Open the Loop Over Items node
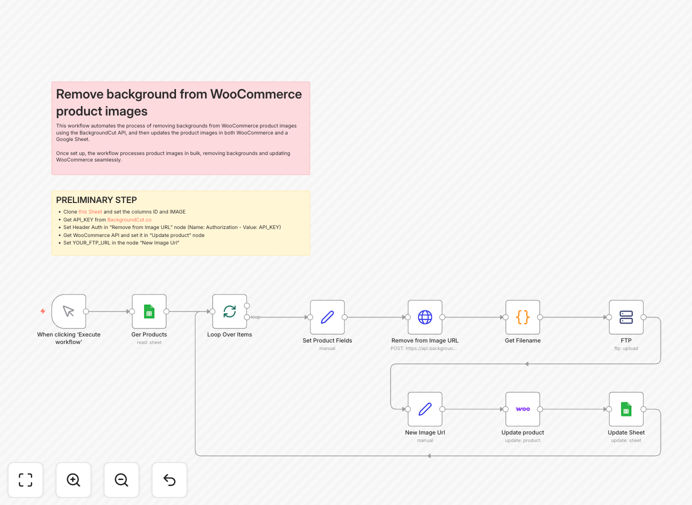This screenshot has width=692, height=505. coord(229,311)
